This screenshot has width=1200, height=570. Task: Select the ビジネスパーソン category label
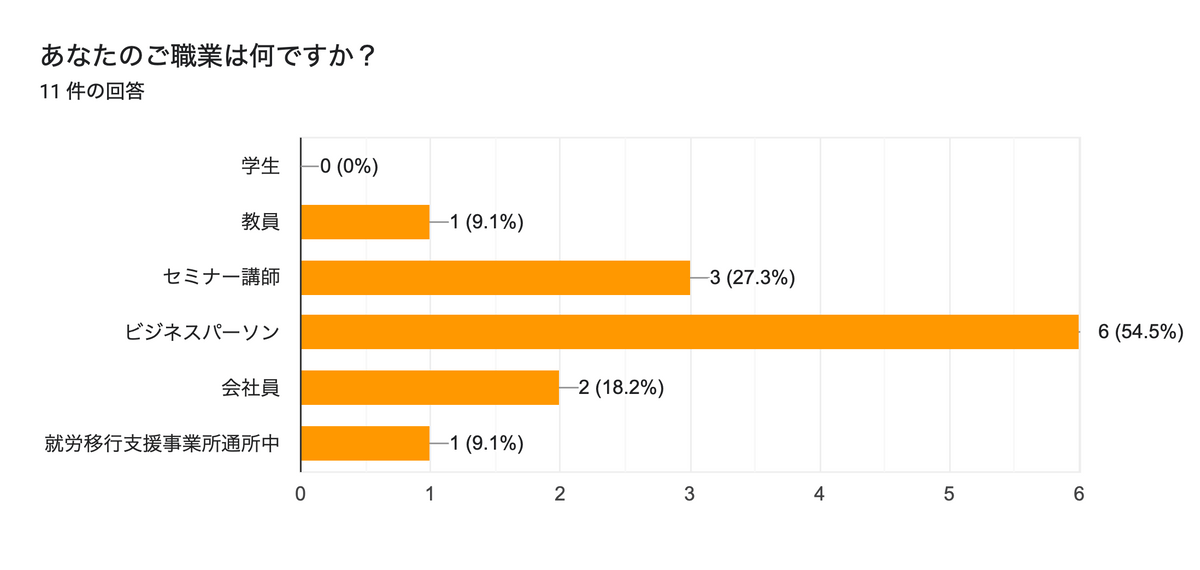coord(202,332)
